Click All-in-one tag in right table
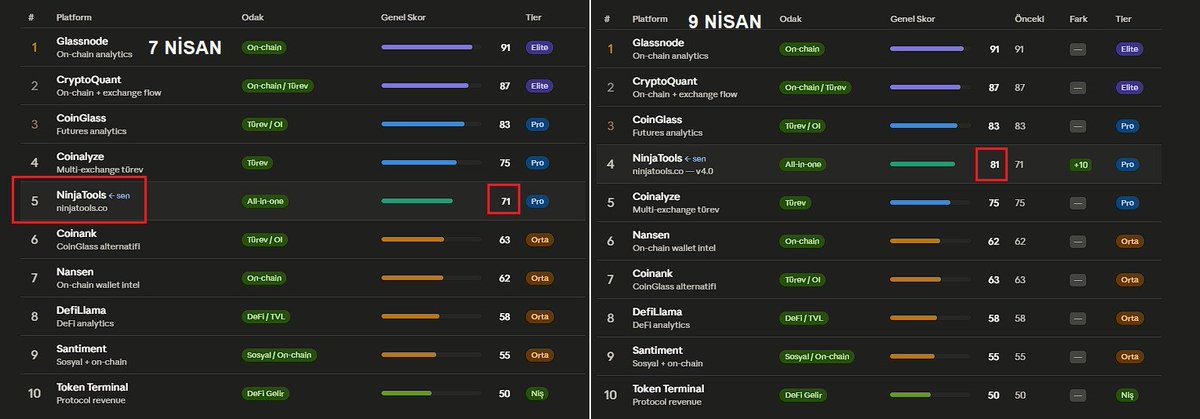The height and width of the screenshot is (419, 1200). [x=804, y=164]
